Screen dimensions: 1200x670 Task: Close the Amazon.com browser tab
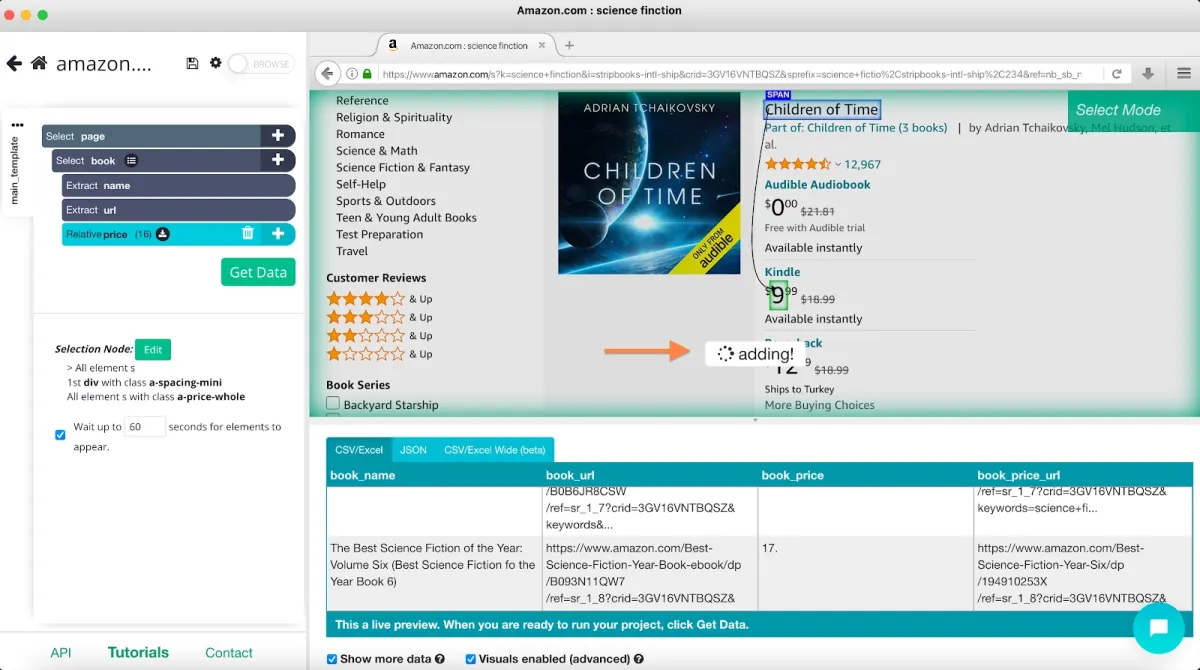[x=543, y=45]
